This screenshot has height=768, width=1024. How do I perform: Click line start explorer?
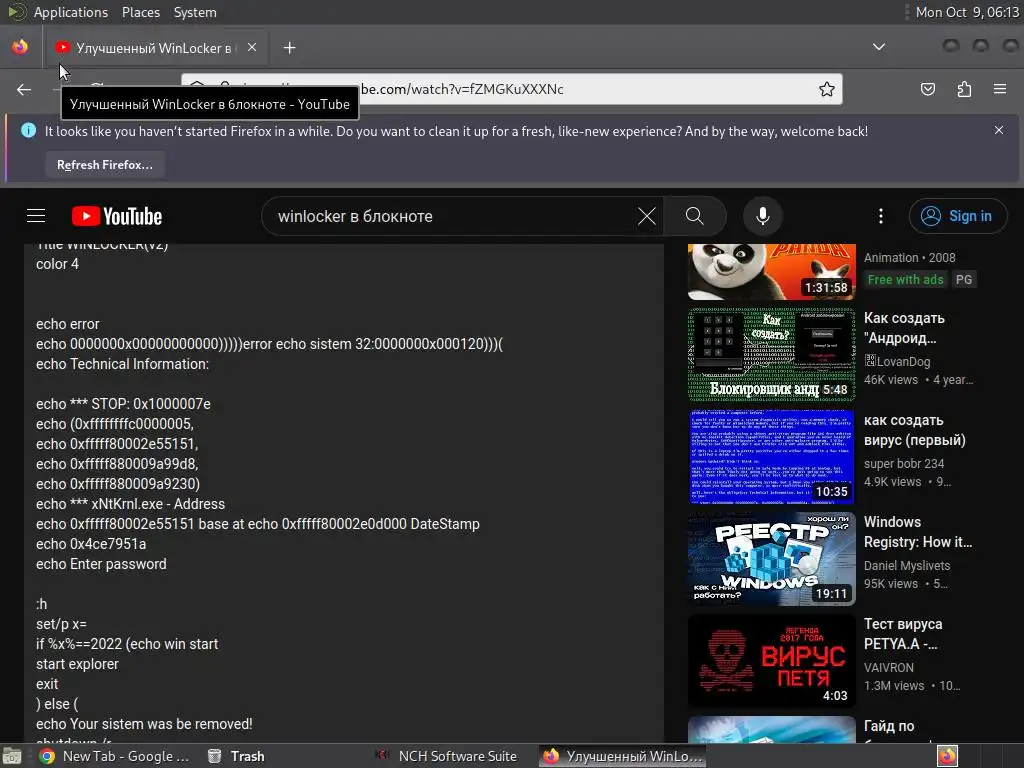coord(77,664)
